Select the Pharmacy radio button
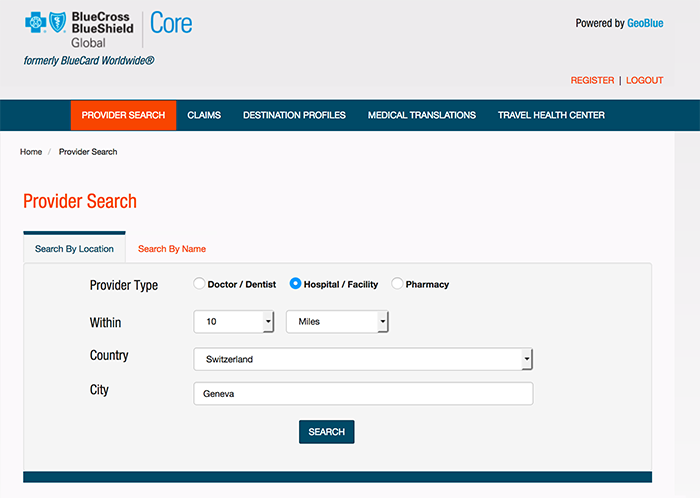 point(397,284)
